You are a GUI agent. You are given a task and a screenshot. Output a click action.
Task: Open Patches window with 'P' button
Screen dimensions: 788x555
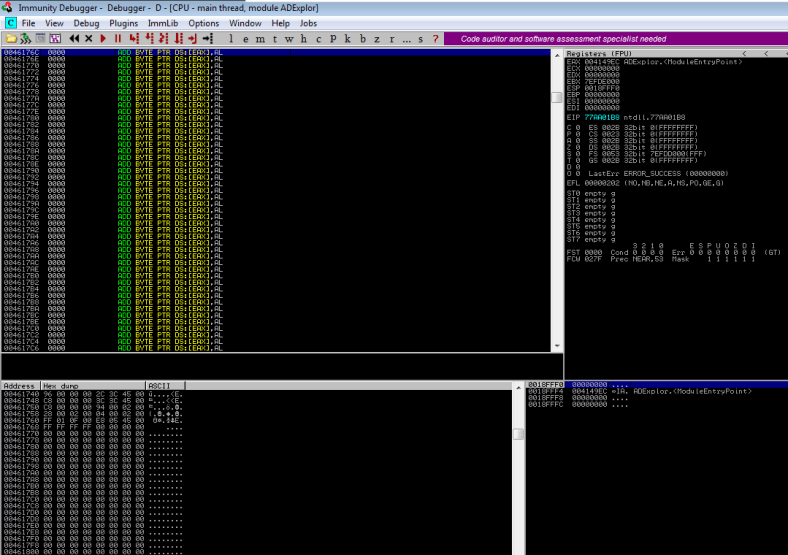click(333, 38)
